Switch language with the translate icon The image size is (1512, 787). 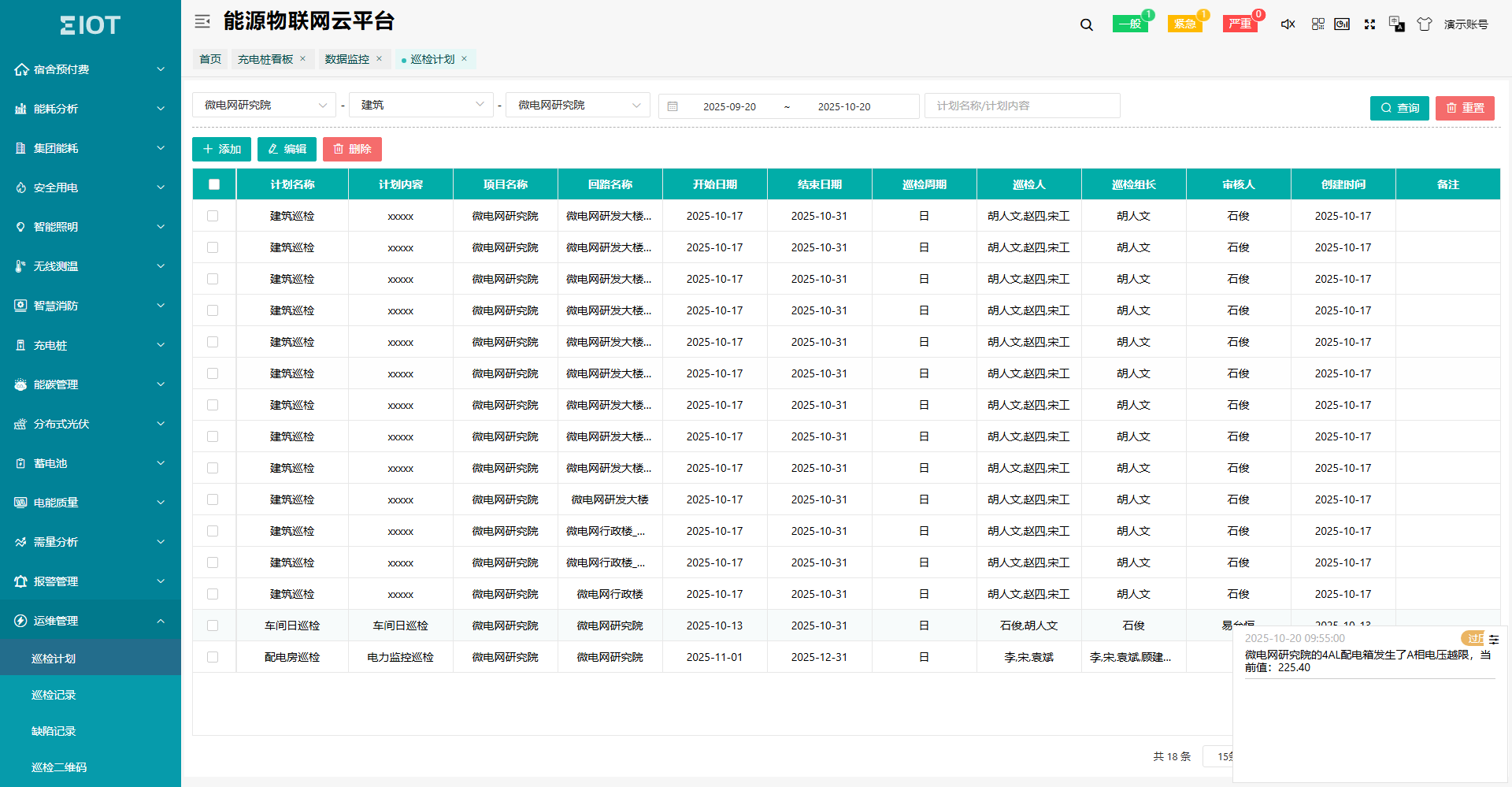pos(1397,24)
